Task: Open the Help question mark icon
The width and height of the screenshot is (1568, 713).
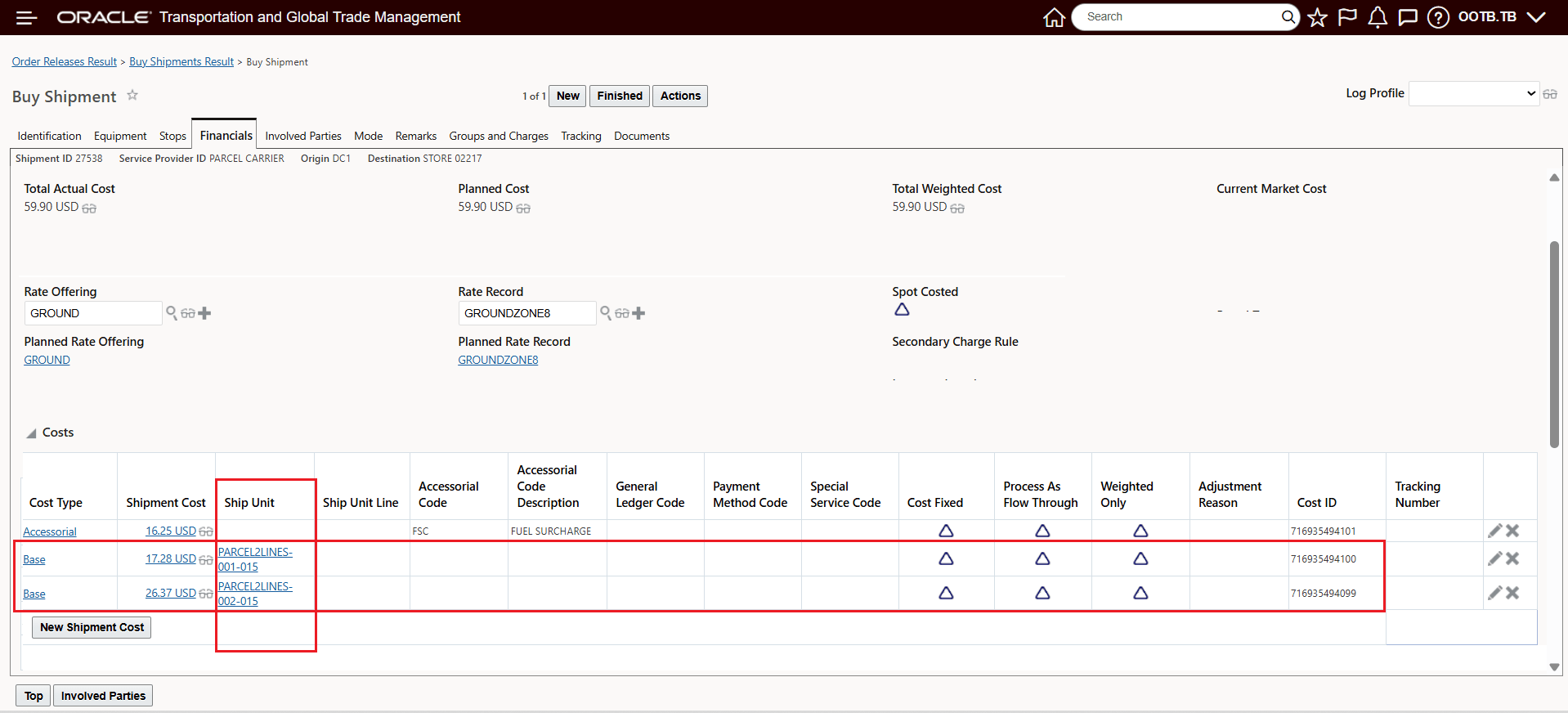Action: tap(1438, 17)
